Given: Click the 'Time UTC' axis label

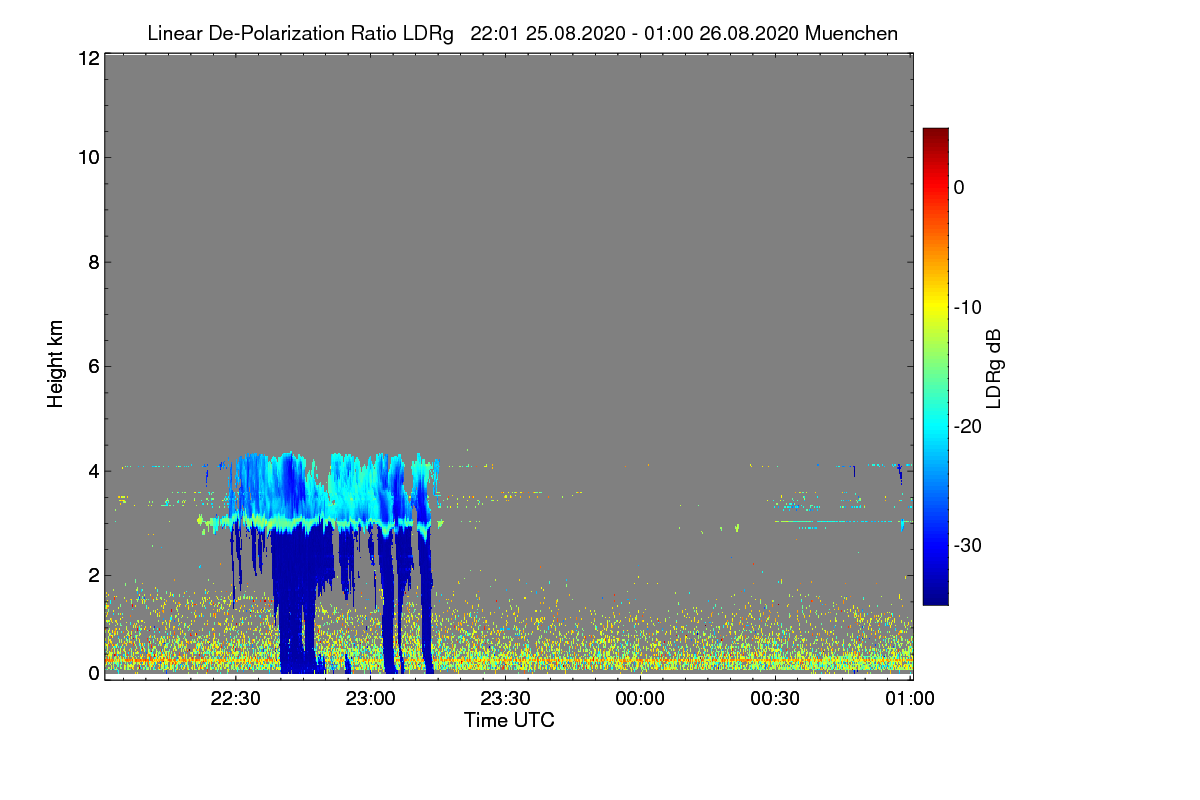Looking at the screenshot, I should (x=509, y=720).
